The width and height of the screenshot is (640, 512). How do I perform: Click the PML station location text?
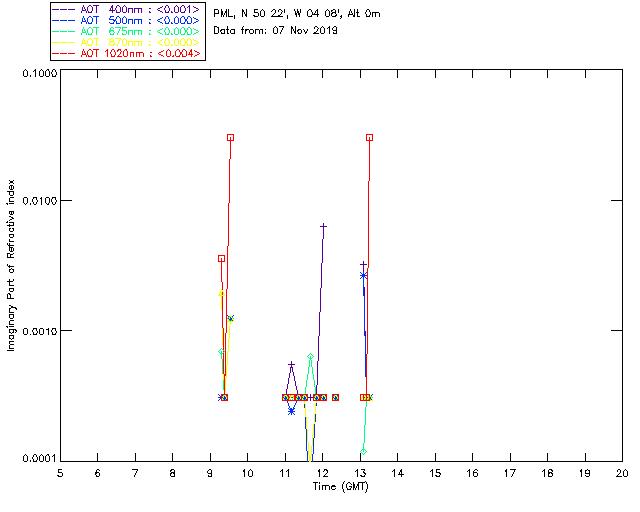click(297, 14)
